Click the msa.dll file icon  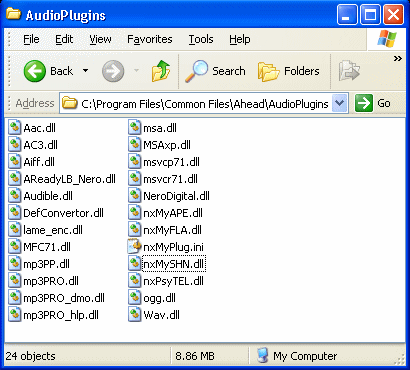(x=134, y=128)
